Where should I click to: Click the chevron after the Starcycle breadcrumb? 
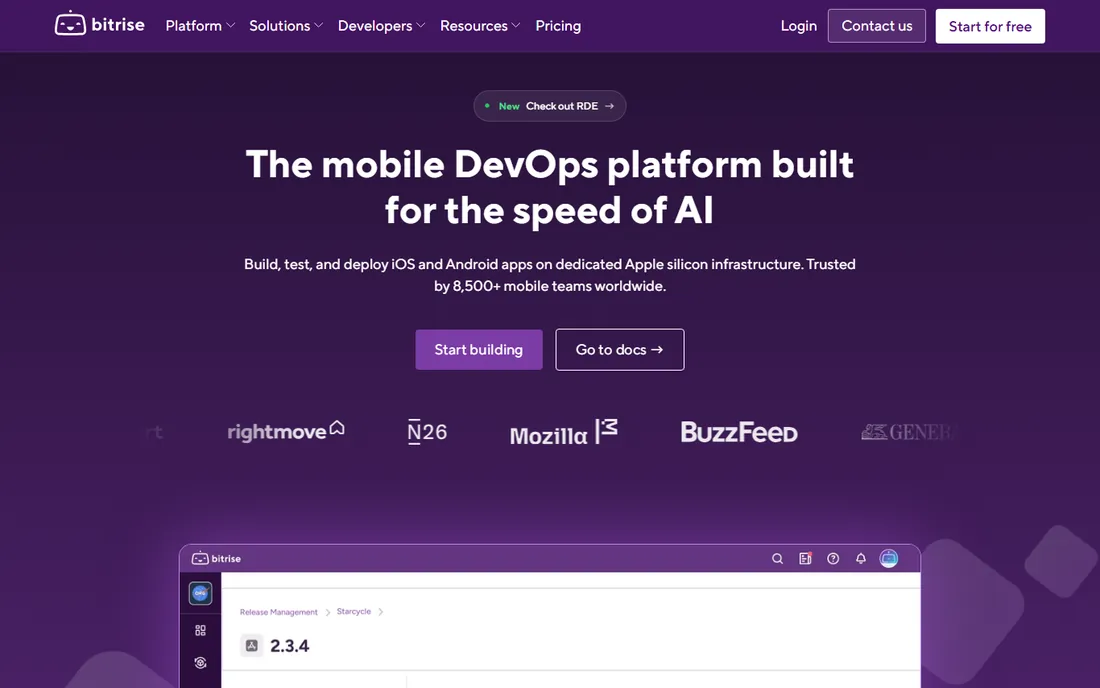pyautogui.click(x=381, y=612)
